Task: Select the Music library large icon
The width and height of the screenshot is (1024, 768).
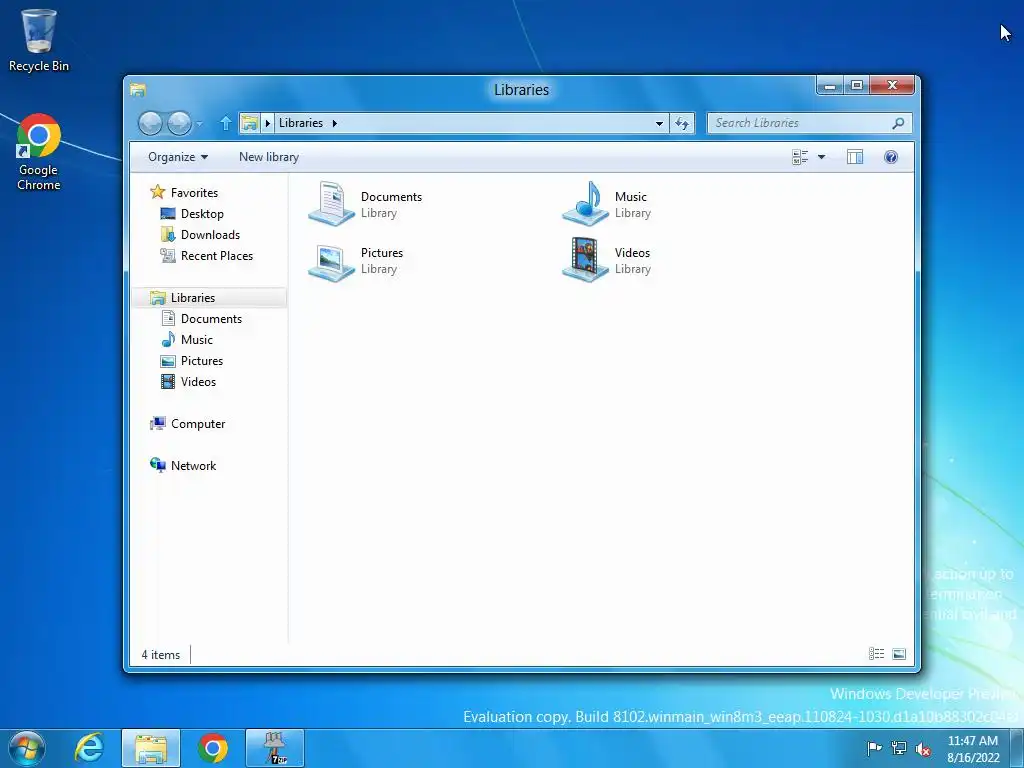Action: click(585, 204)
